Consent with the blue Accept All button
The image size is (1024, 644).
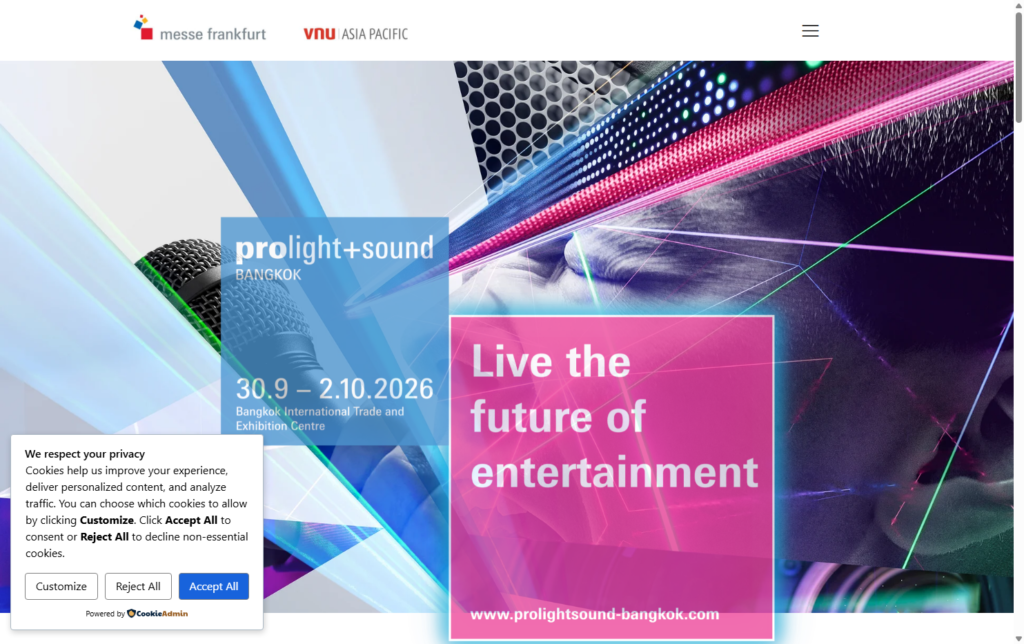[214, 586]
